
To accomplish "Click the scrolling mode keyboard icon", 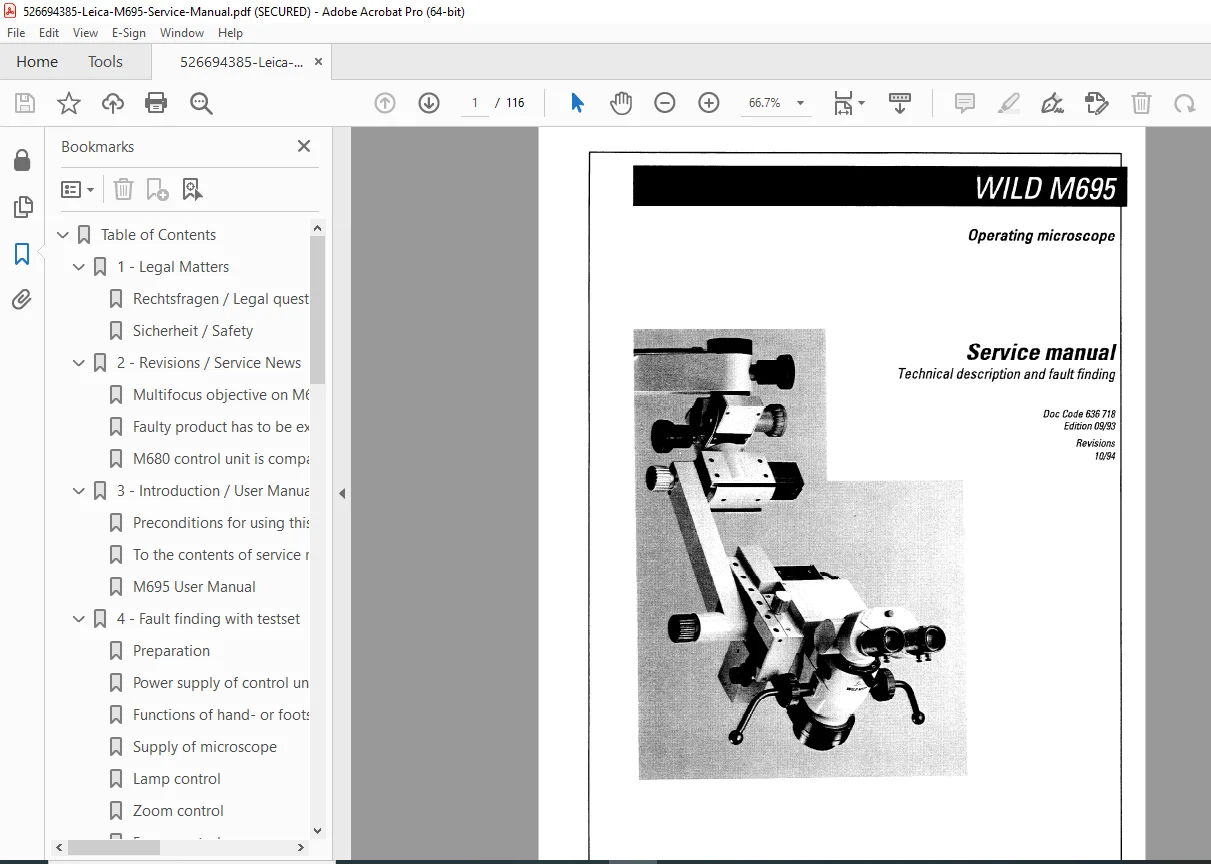I will click(x=900, y=103).
